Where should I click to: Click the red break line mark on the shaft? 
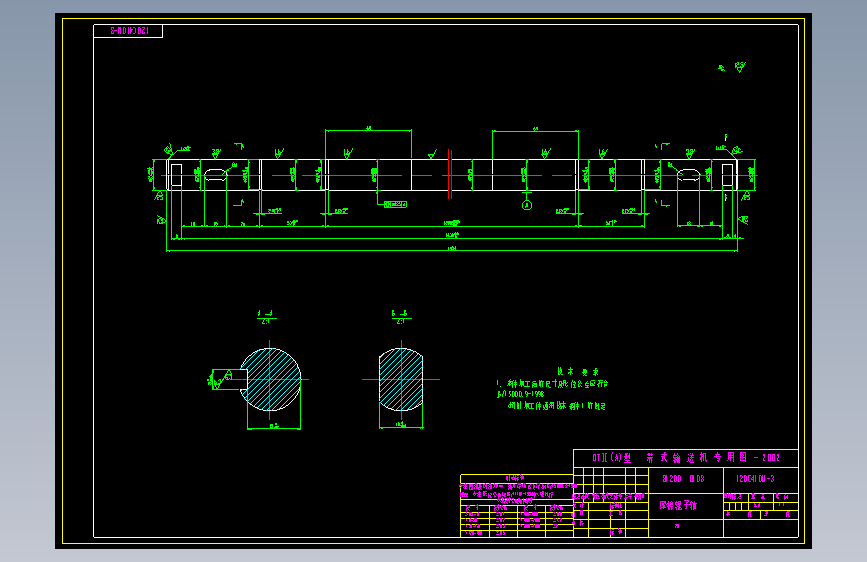pyautogui.click(x=450, y=174)
